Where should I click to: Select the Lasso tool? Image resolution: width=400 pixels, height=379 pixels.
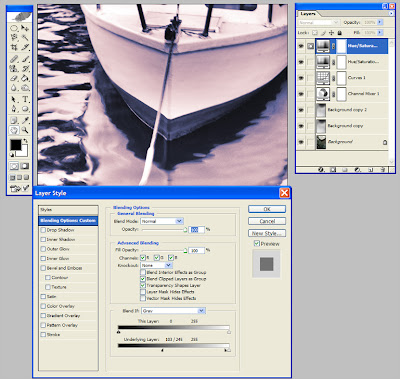(14, 38)
